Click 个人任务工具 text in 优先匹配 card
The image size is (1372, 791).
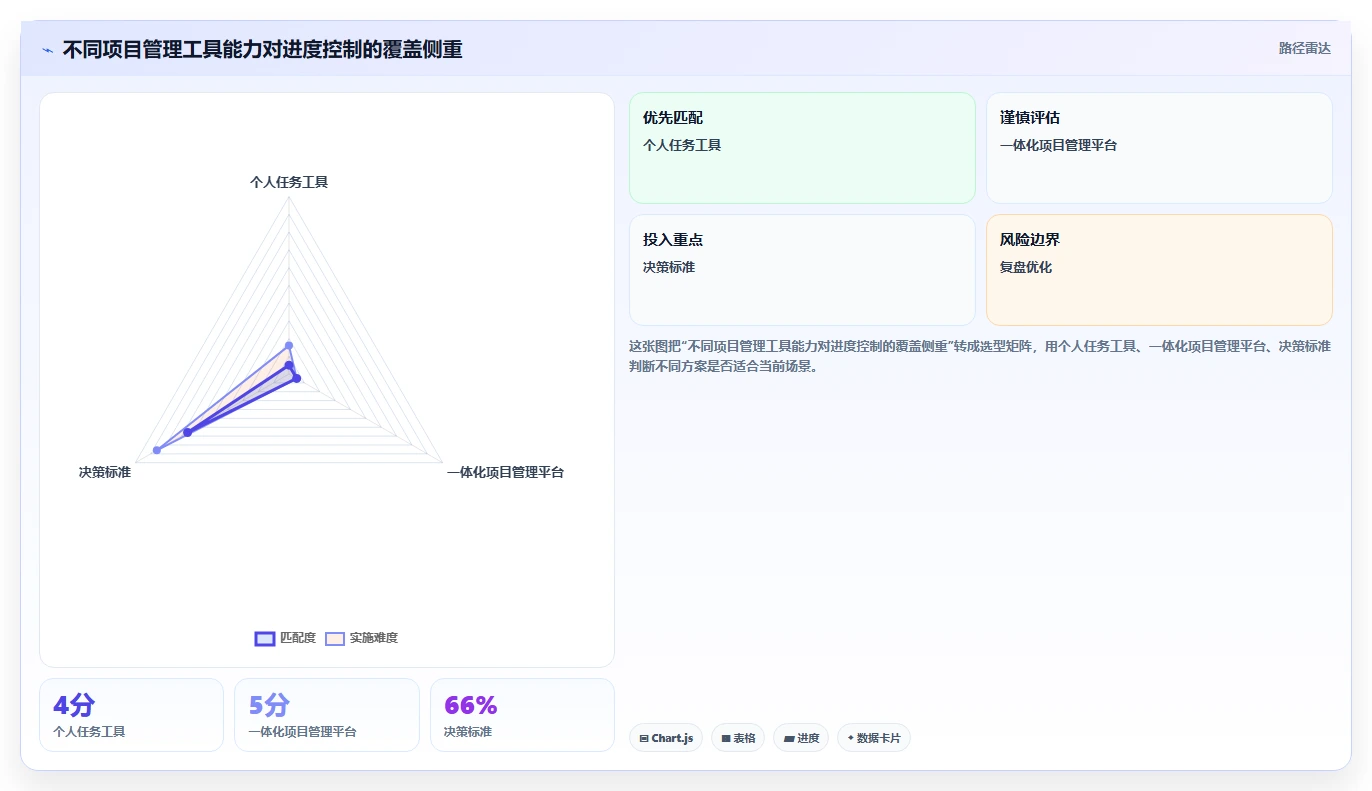pos(682,145)
